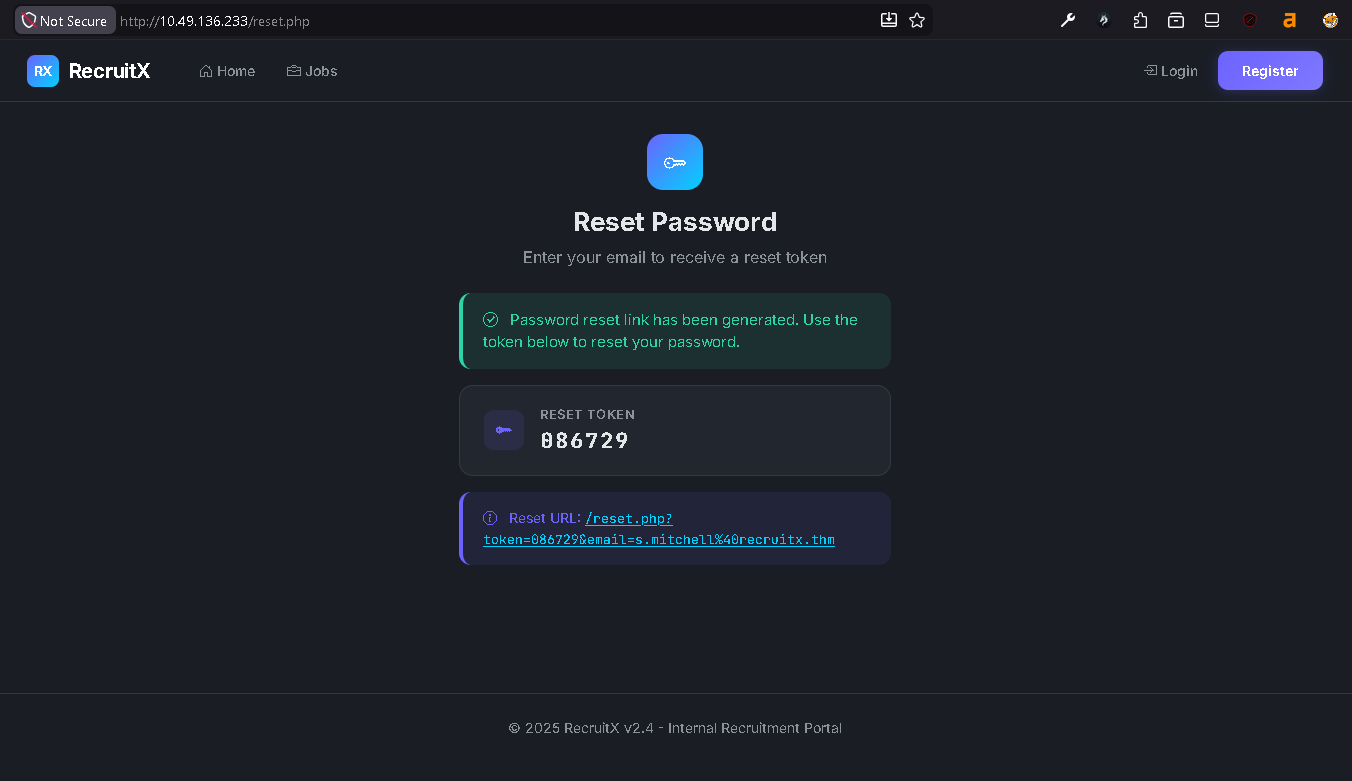
Task: Click the 'RESET TOKEN' label
Action: (x=587, y=414)
